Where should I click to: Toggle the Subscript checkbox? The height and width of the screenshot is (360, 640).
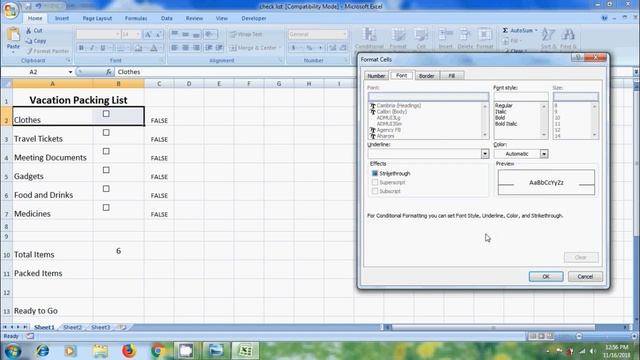pyautogui.click(x=375, y=191)
